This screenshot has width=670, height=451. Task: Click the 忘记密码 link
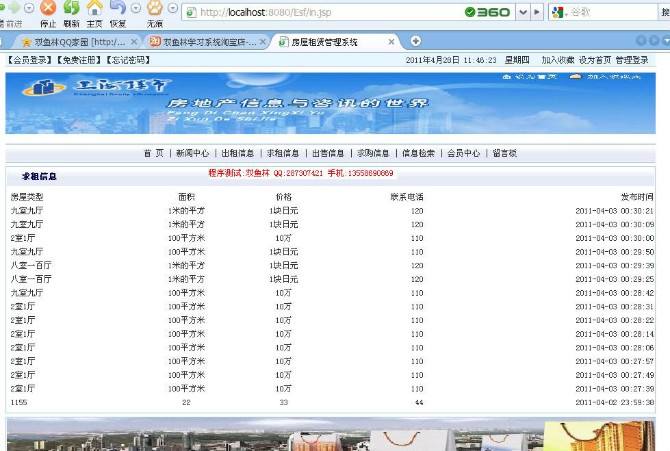click(x=128, y=60)
